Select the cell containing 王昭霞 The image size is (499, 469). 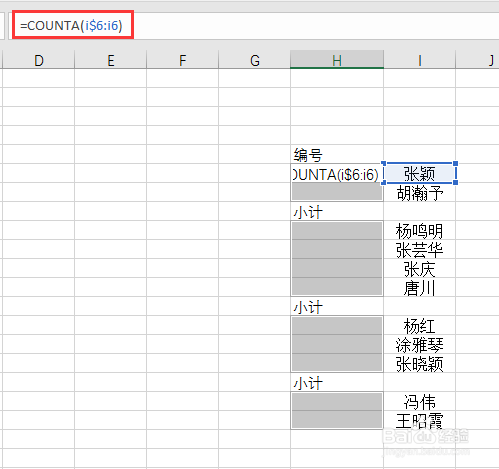point(420,420)
